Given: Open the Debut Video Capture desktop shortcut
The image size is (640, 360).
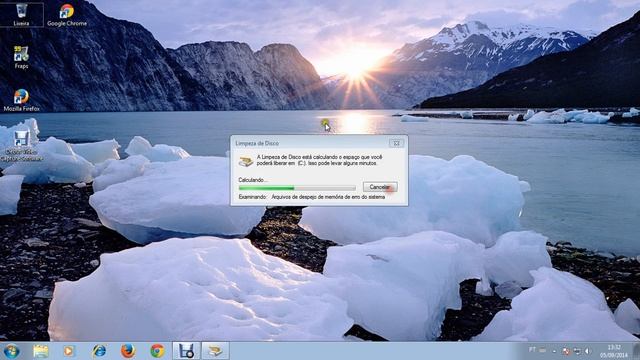Looking at the screenshot, I should pos(21,146).
